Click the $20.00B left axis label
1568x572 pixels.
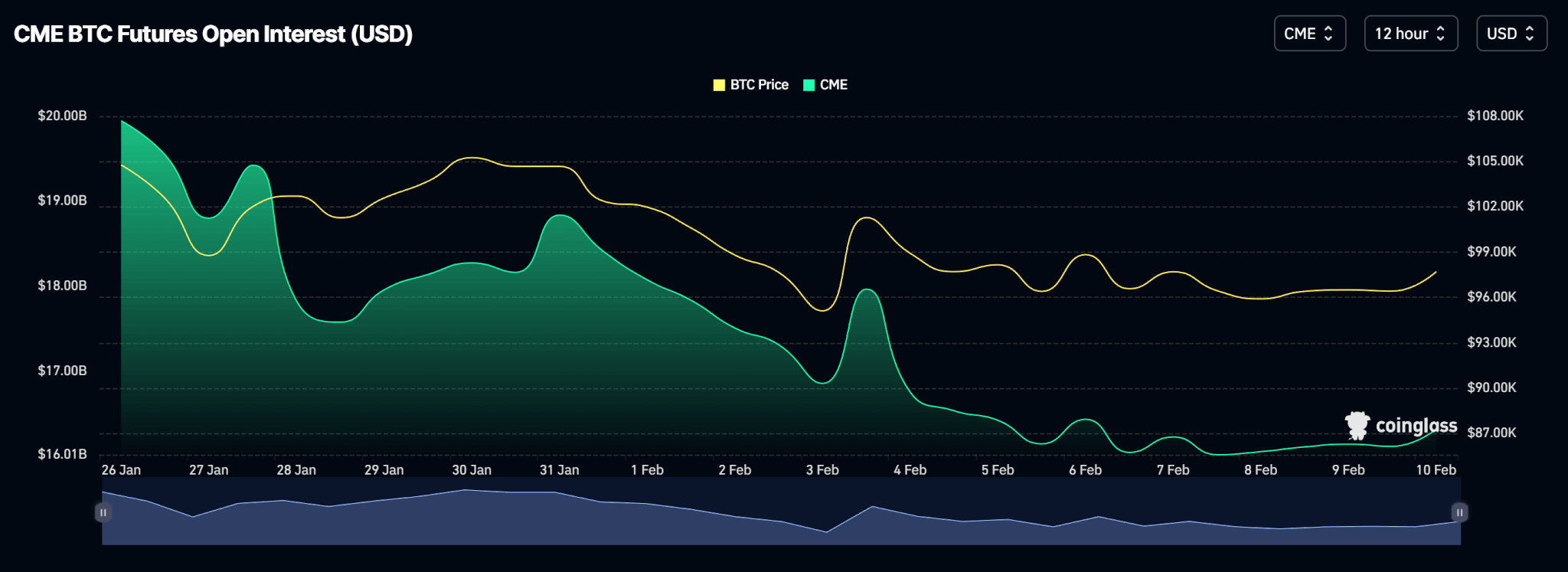pos(62,116)
